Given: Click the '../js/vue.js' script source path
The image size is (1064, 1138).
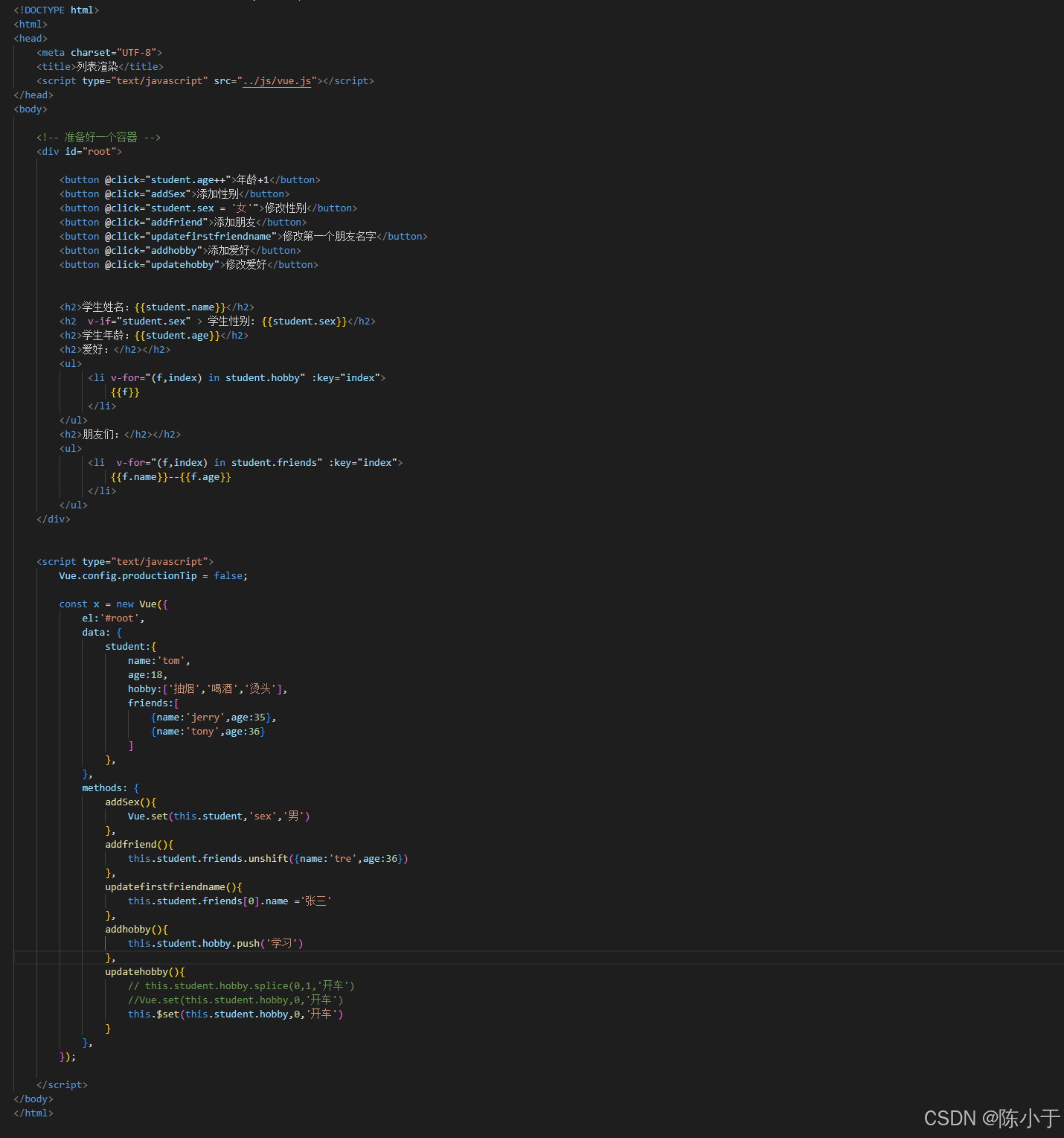Looking at the screenshot, I should tap(277, 80).
